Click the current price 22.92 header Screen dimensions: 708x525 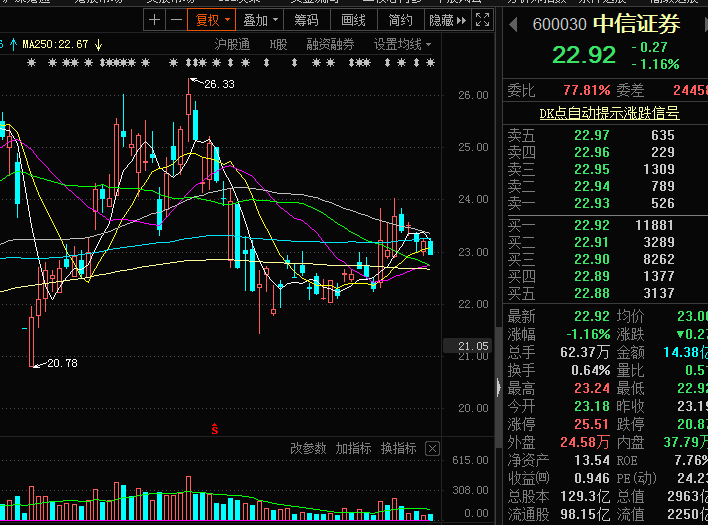tap(584, 55)
